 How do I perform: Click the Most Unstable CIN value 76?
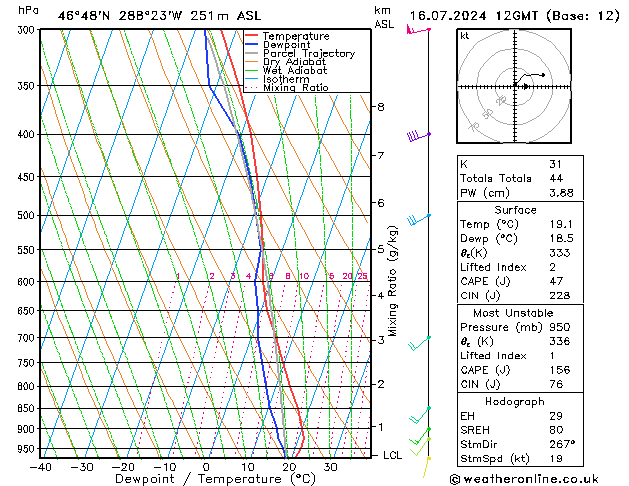pos(556,384)
